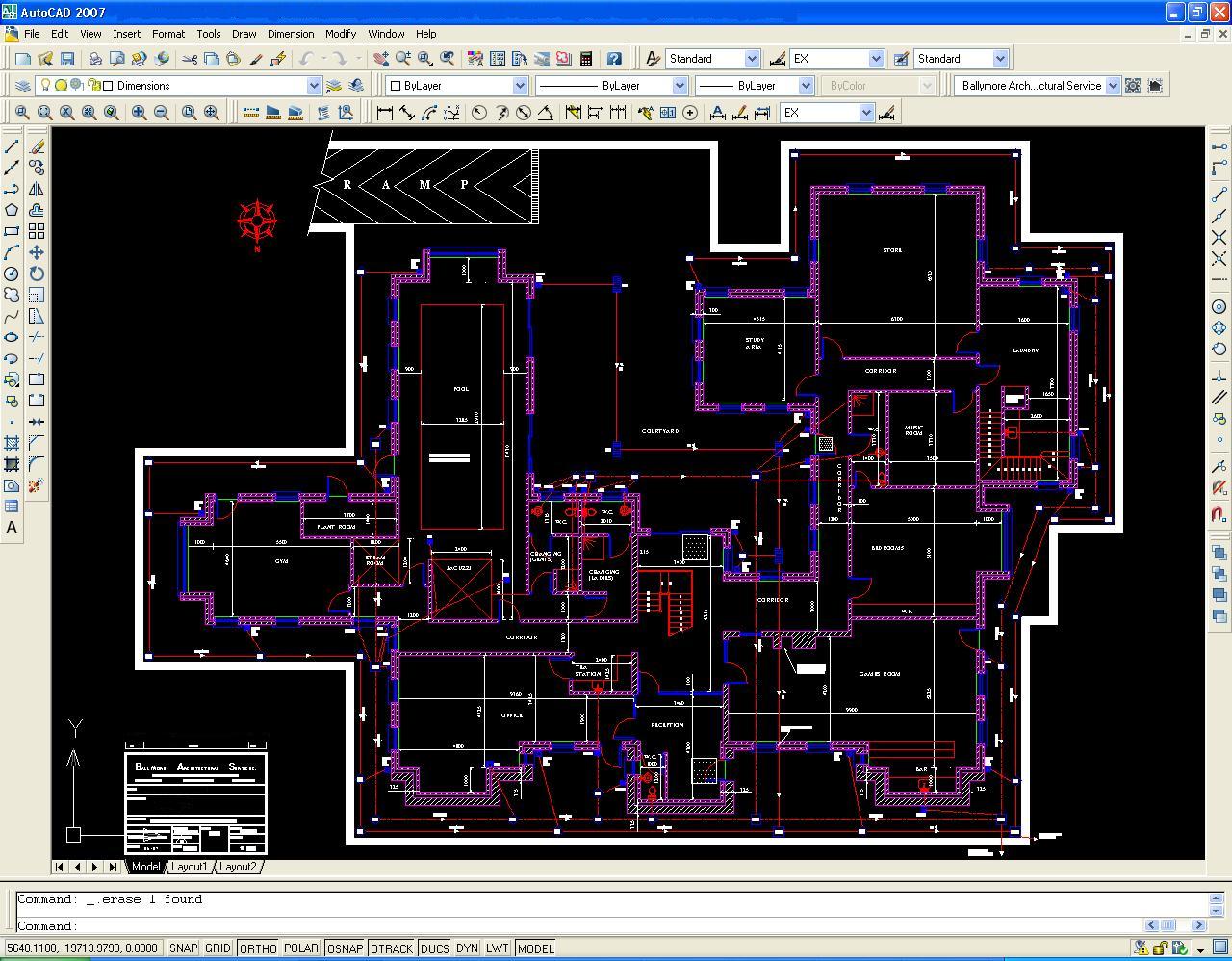1232x961 pixels.
Task: Toggle GRID display in status bar
Action: tap(218, 948)
